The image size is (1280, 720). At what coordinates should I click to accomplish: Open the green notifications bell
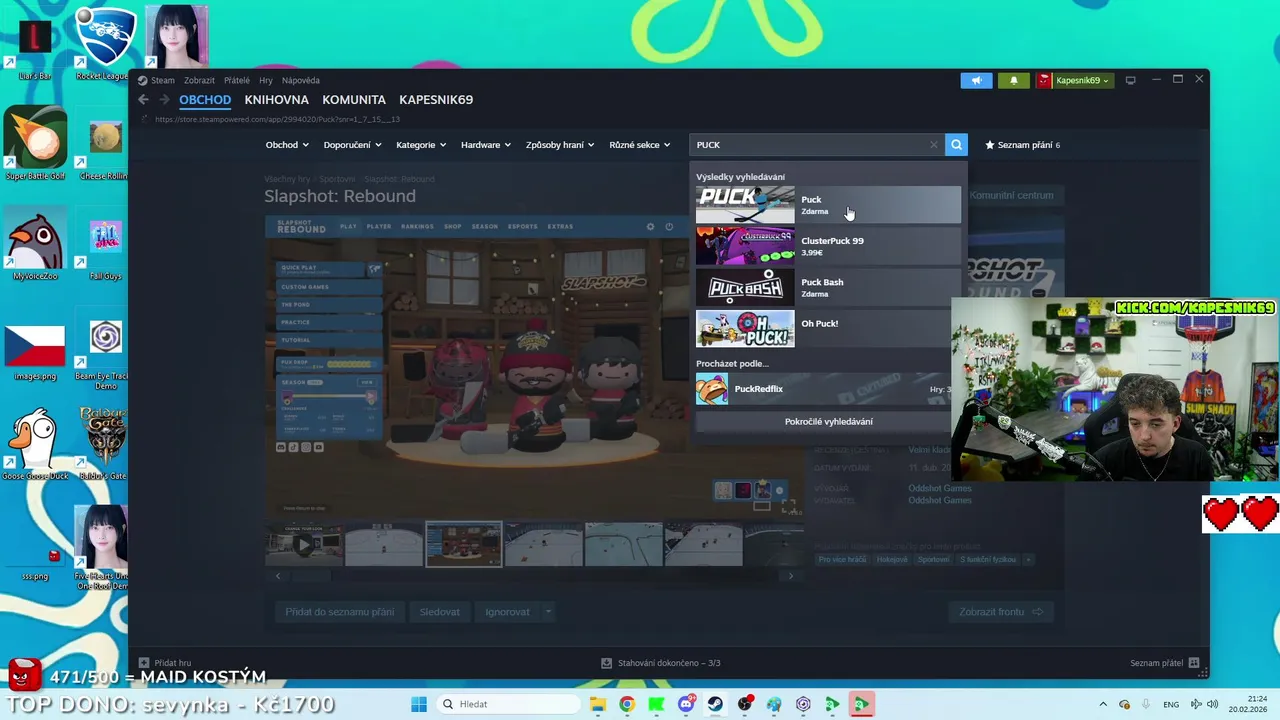pyautogui.click(x=1013, y=80)
